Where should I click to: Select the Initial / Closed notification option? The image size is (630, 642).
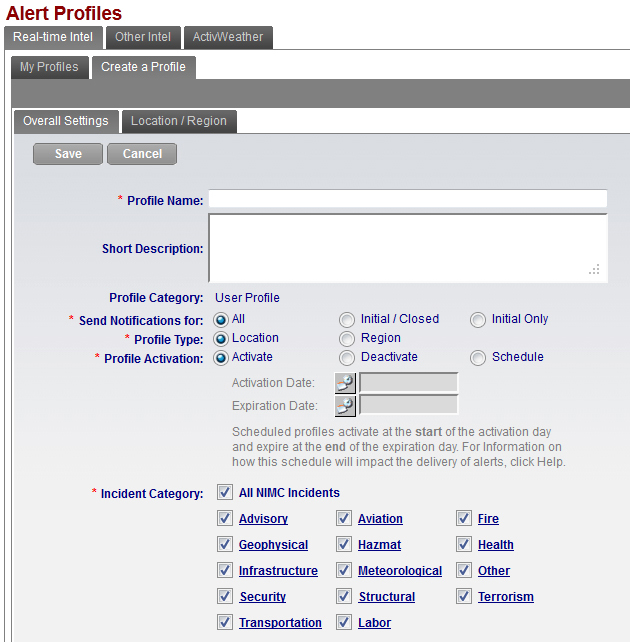pos(346,320)
